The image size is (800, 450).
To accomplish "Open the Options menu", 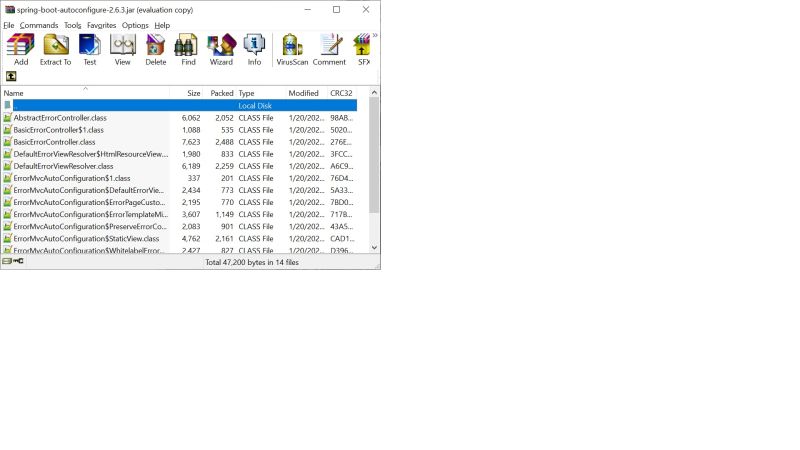I will pyautogui.click(x=135, y=25).
